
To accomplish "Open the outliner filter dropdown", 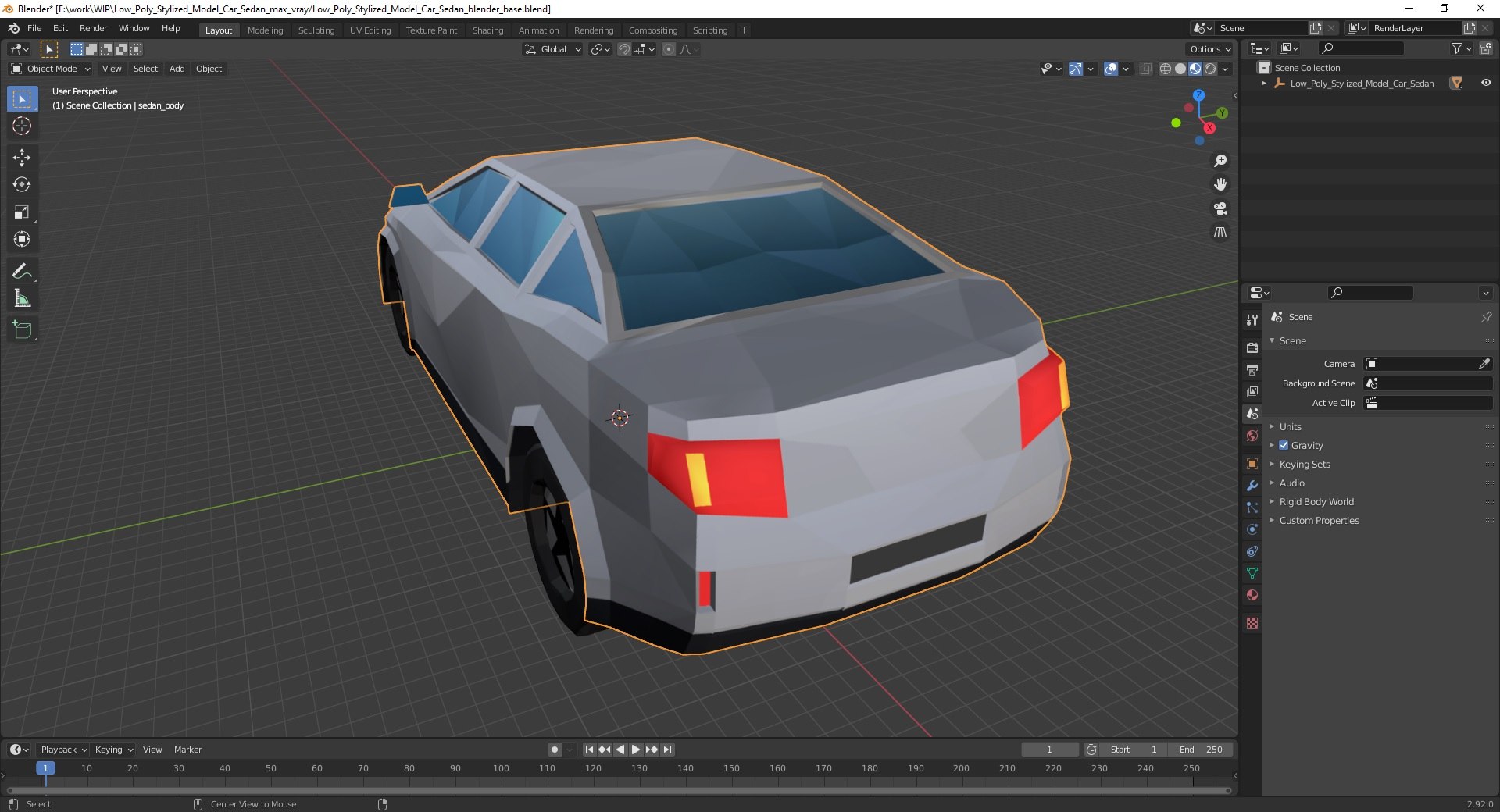I will (x=1462, y=48).
